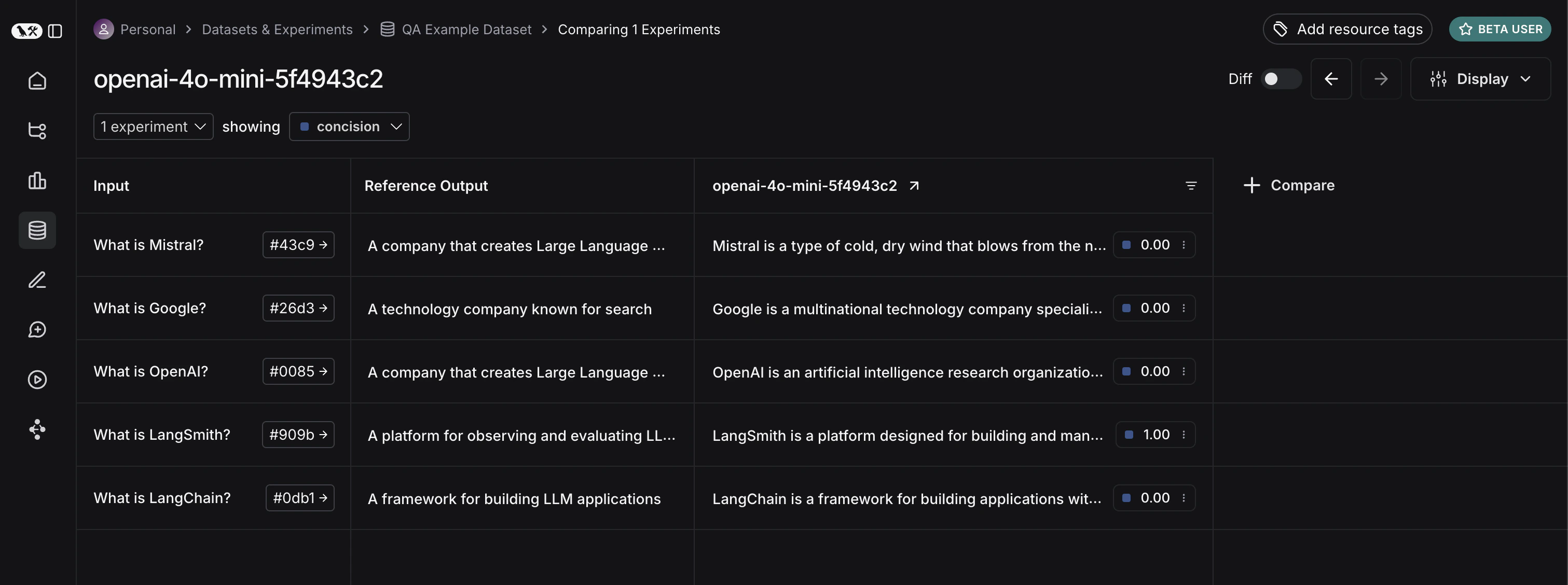Open the dashboards bar chart icon
Viewport: 1568px width, 585px height.
37,180
